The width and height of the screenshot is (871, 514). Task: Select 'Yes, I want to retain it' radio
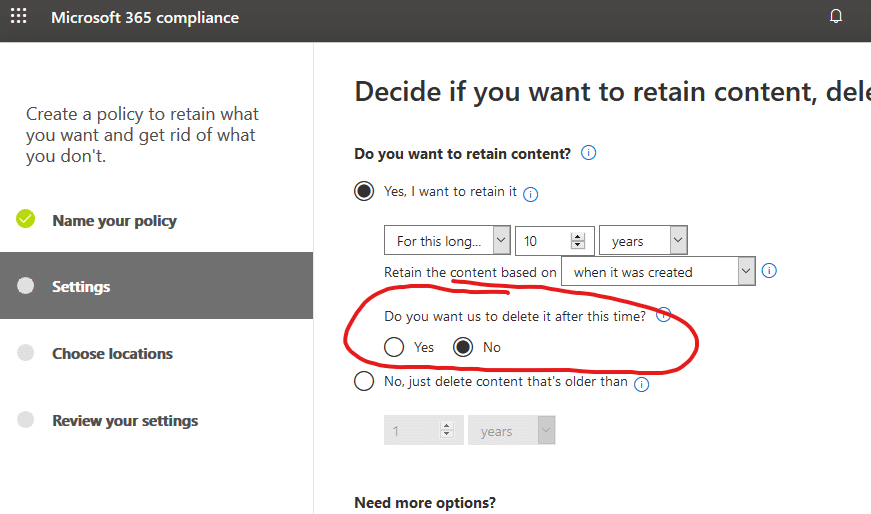[364, 191]
